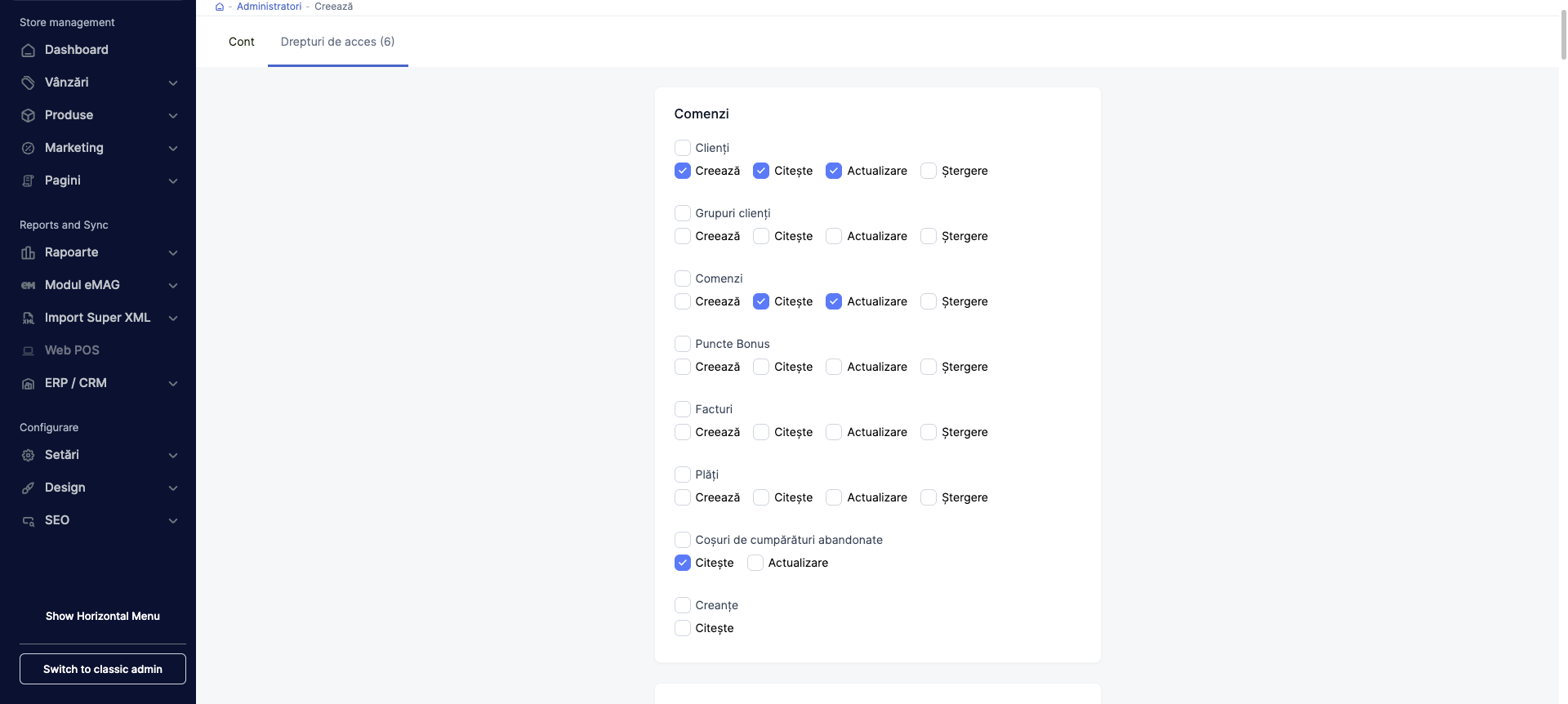Click the Produse box icon

28,115
